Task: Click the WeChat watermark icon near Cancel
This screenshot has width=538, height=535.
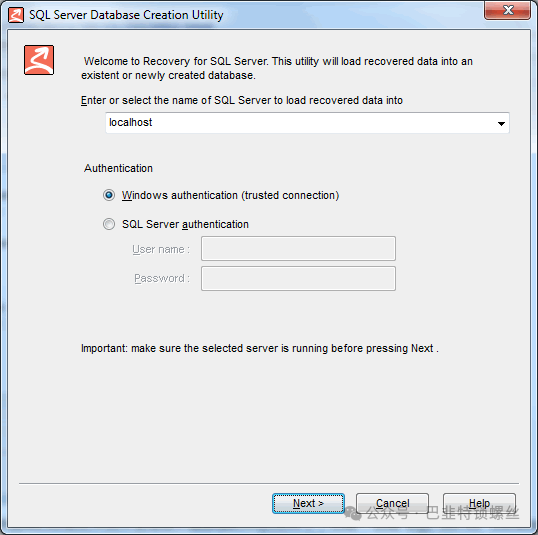Action: [x=352, y=513]
